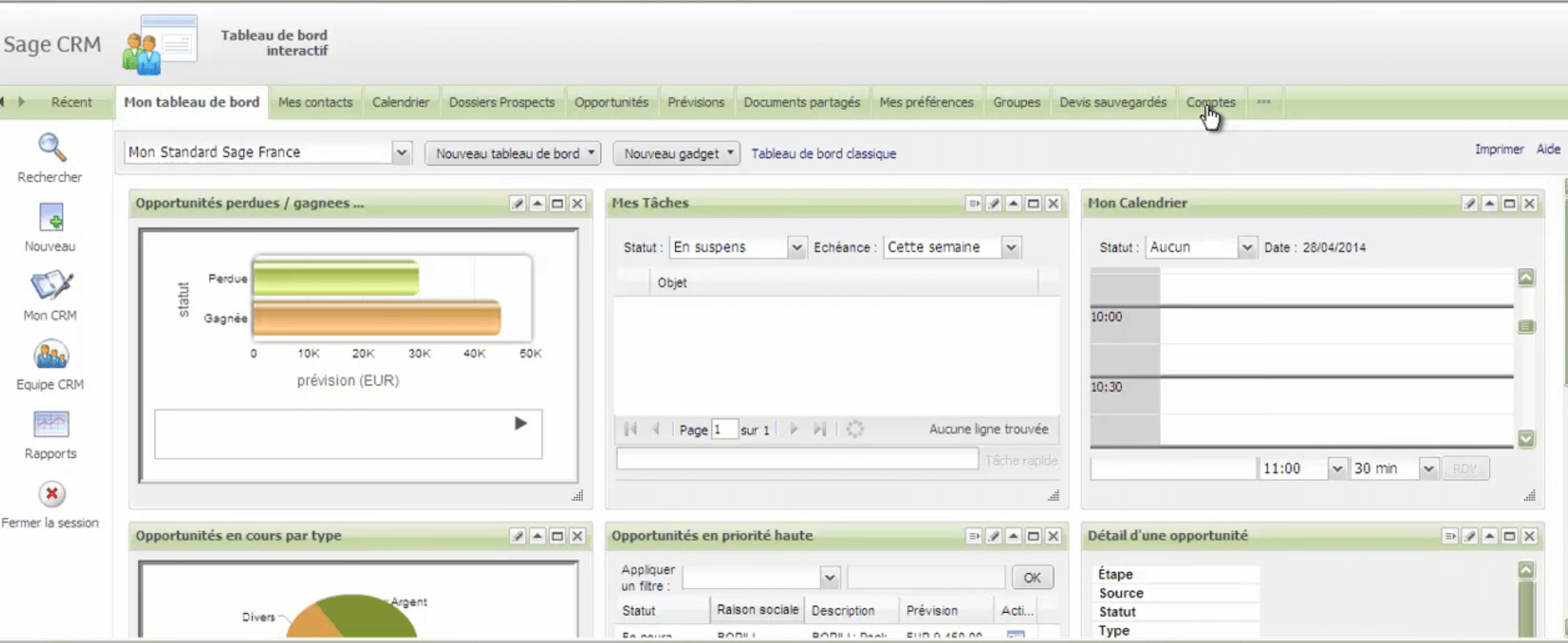
Task: Maximize the Mes Tâches gadget
Action: (x=1034, y=203)
